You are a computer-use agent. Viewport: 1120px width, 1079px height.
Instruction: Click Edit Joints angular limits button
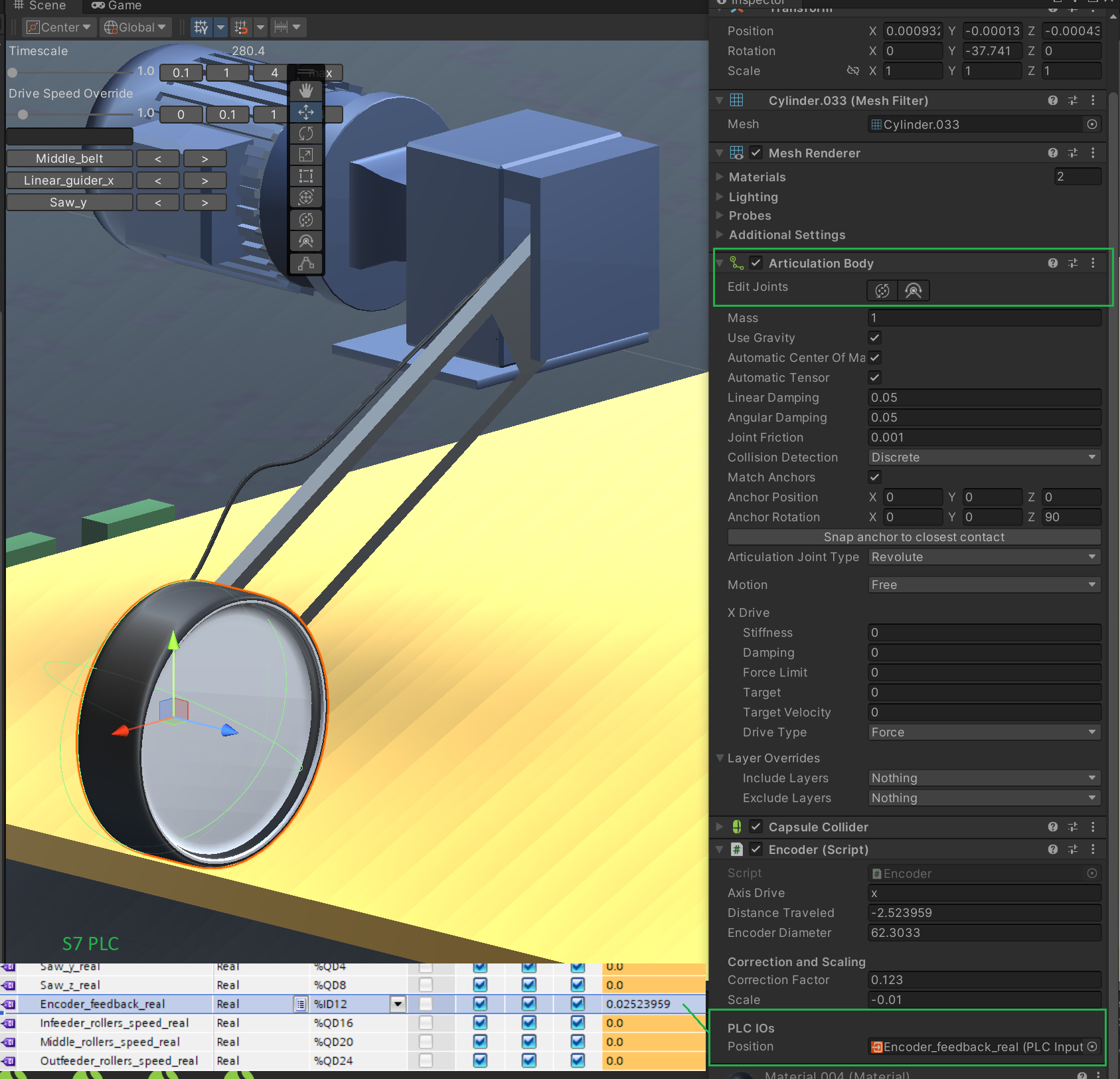[882, 290]
